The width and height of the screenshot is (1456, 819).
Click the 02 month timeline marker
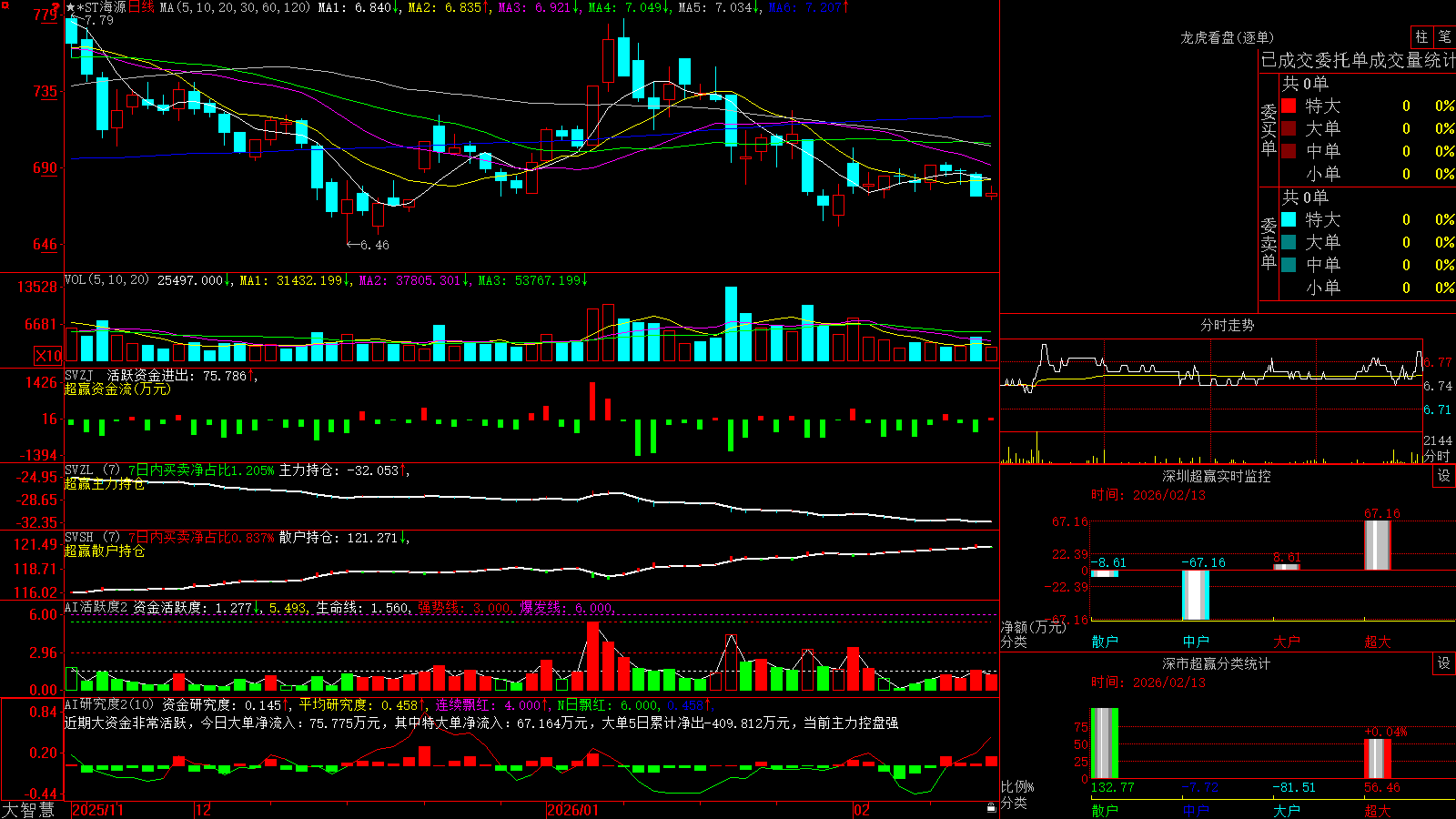(862, 810)
